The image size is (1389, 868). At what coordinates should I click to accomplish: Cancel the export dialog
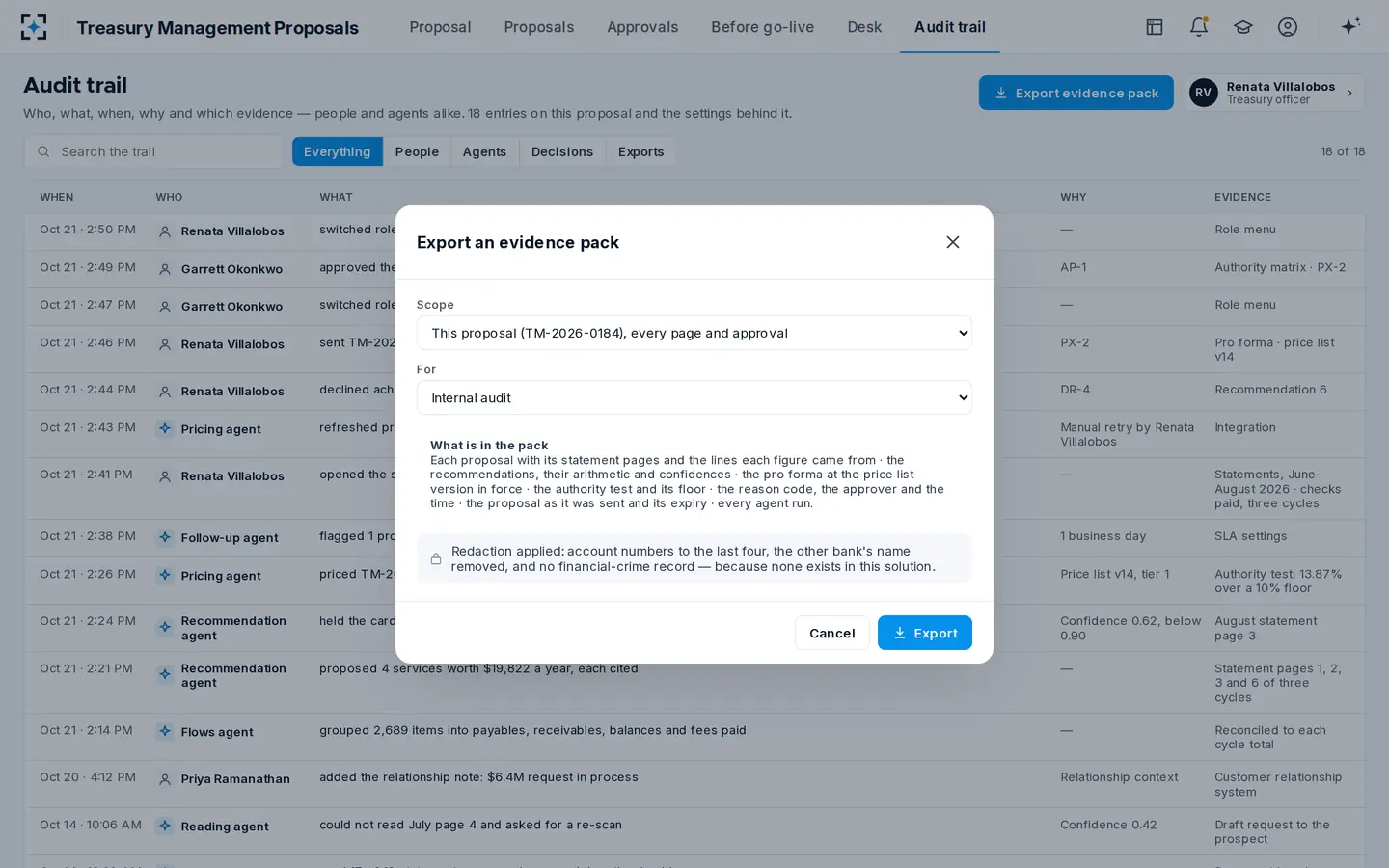pyautogui.click(x=831, y=633)
